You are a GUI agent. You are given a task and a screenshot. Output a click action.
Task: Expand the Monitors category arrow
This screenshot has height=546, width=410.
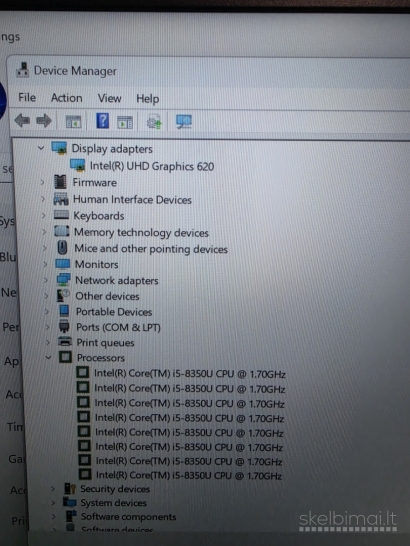coord(45,264)
